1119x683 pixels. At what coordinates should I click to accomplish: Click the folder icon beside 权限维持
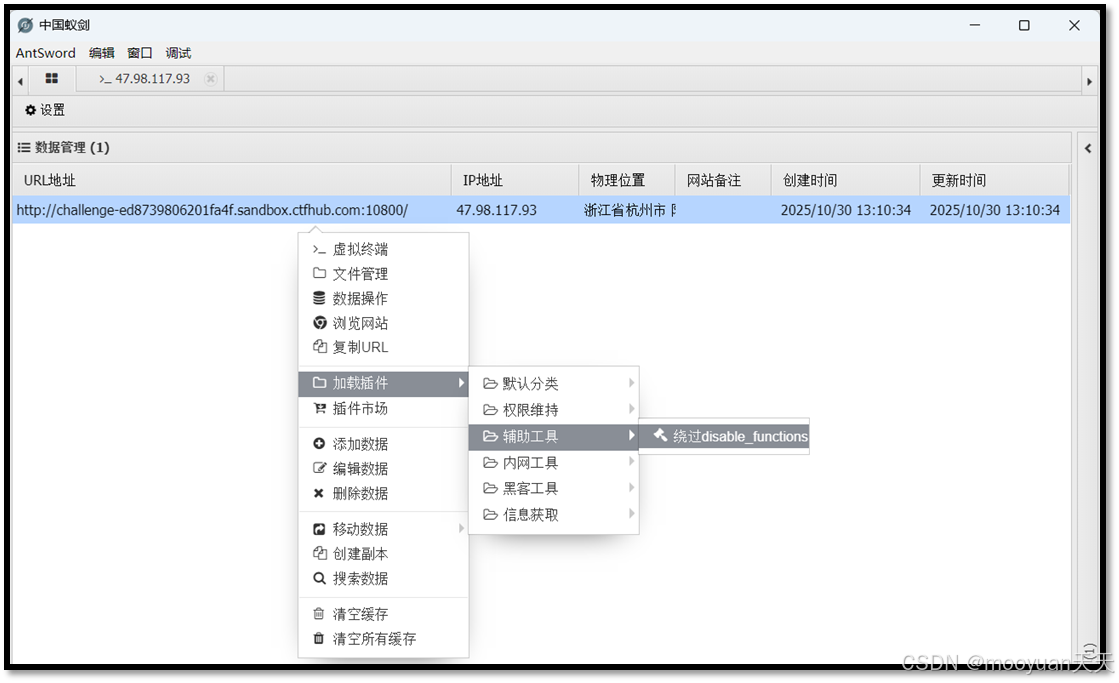(490, 410)
